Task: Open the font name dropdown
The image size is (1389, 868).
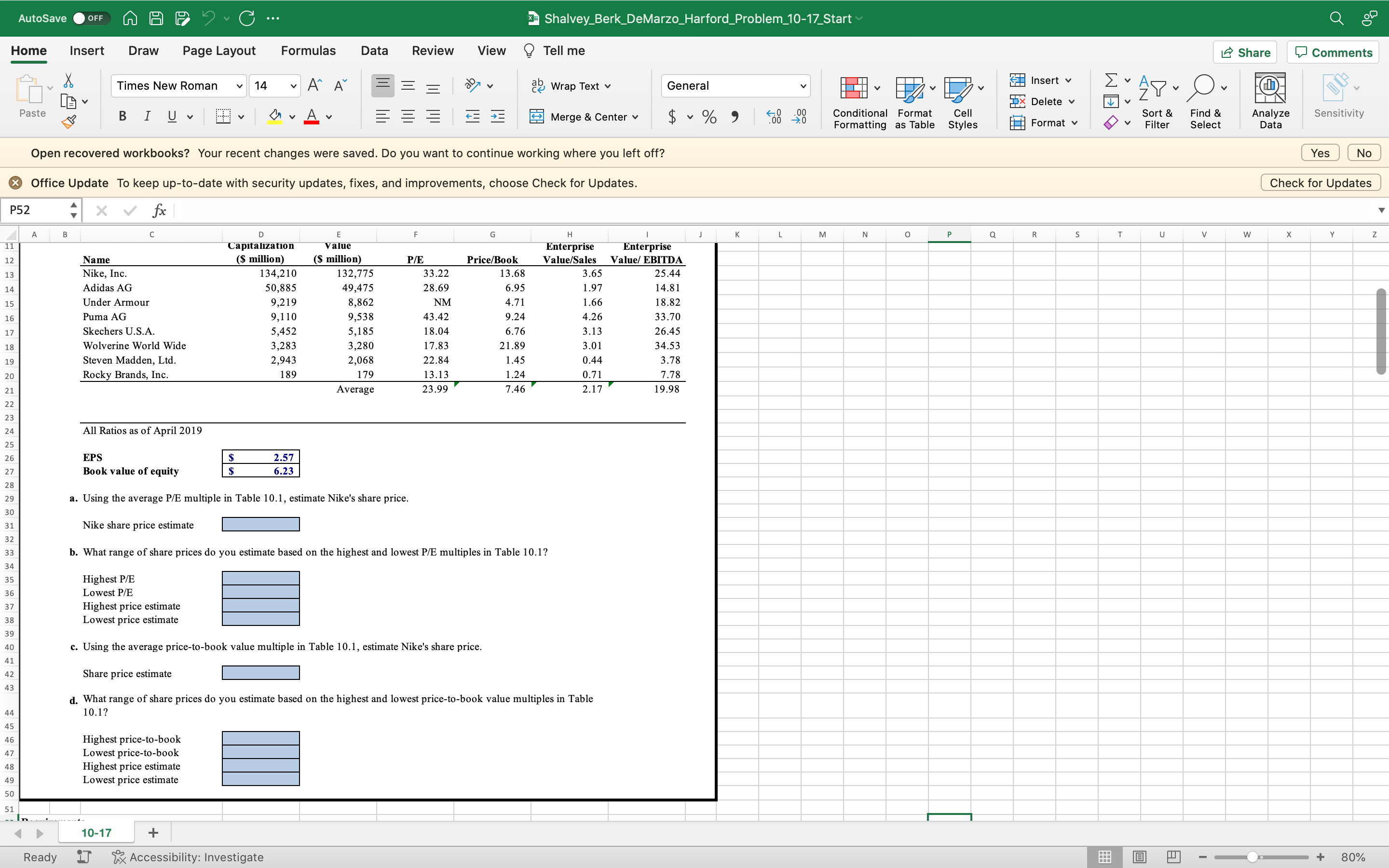Action: click(239, 85)
